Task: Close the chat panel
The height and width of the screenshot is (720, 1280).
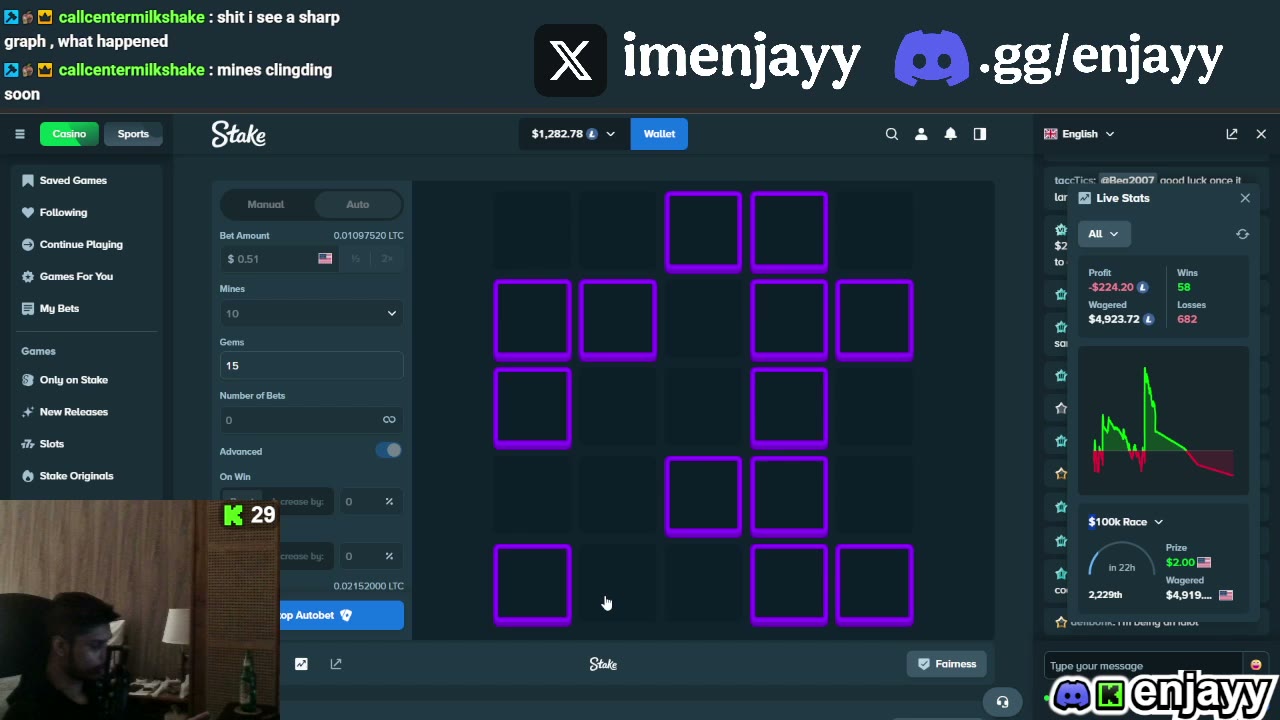Action: click(x=1261, y=134)
